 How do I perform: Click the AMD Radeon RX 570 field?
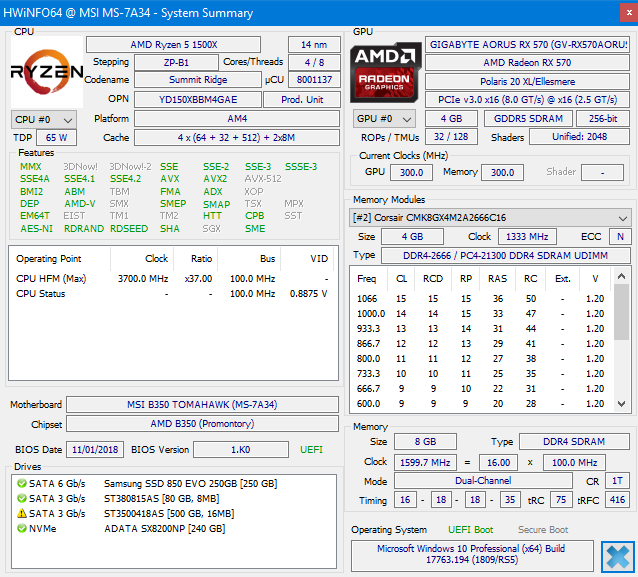527,63
